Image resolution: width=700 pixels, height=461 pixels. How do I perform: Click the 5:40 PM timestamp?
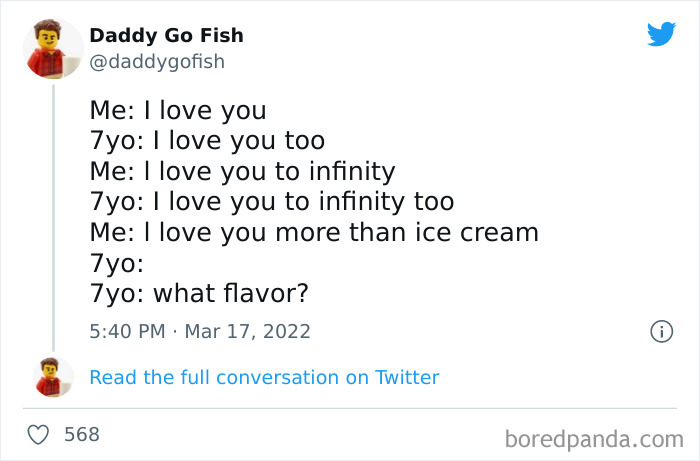126,331
